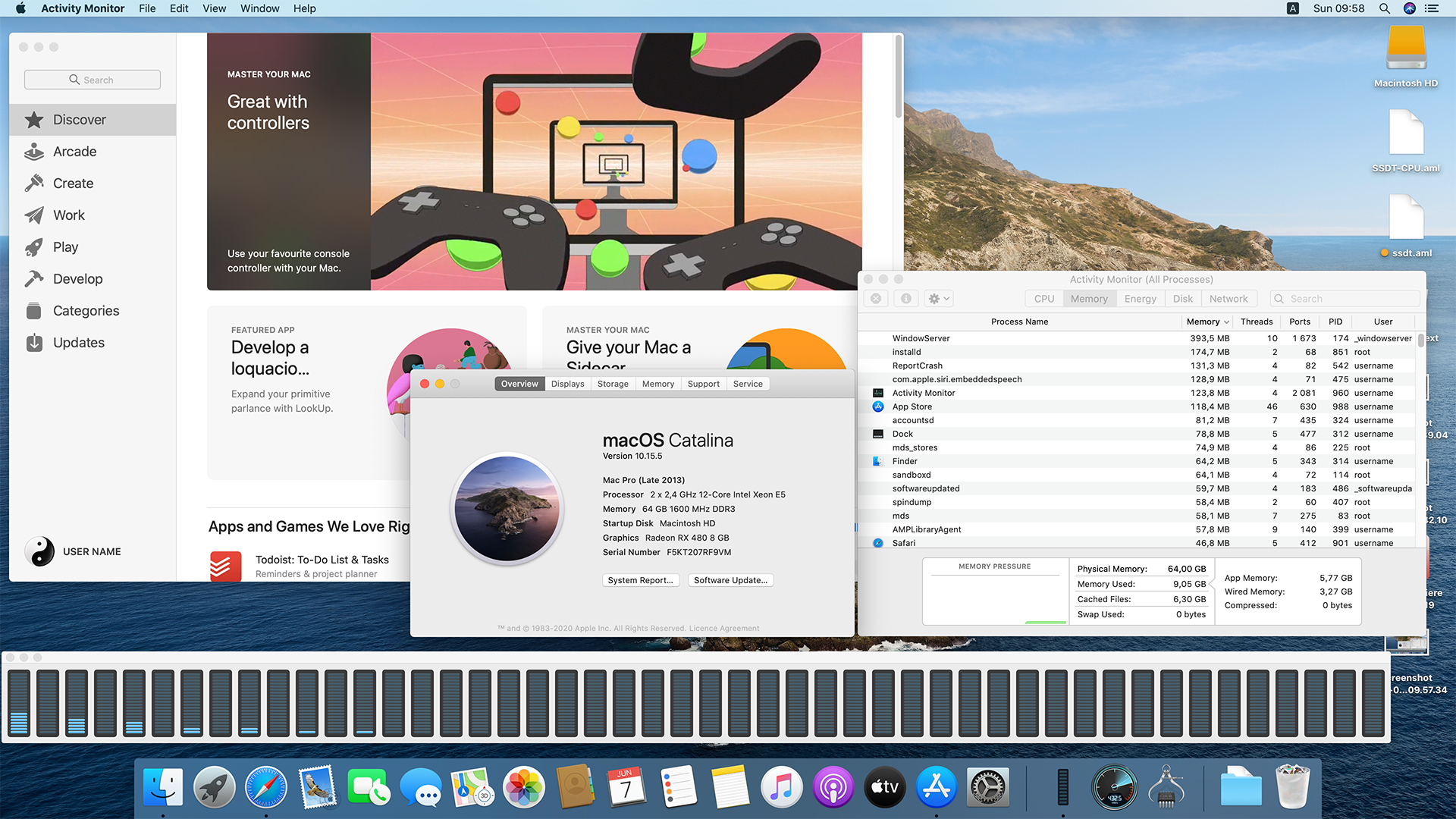Open Notes from the Dock
This screenshot has width=1456, height=819.
(730, 787)
